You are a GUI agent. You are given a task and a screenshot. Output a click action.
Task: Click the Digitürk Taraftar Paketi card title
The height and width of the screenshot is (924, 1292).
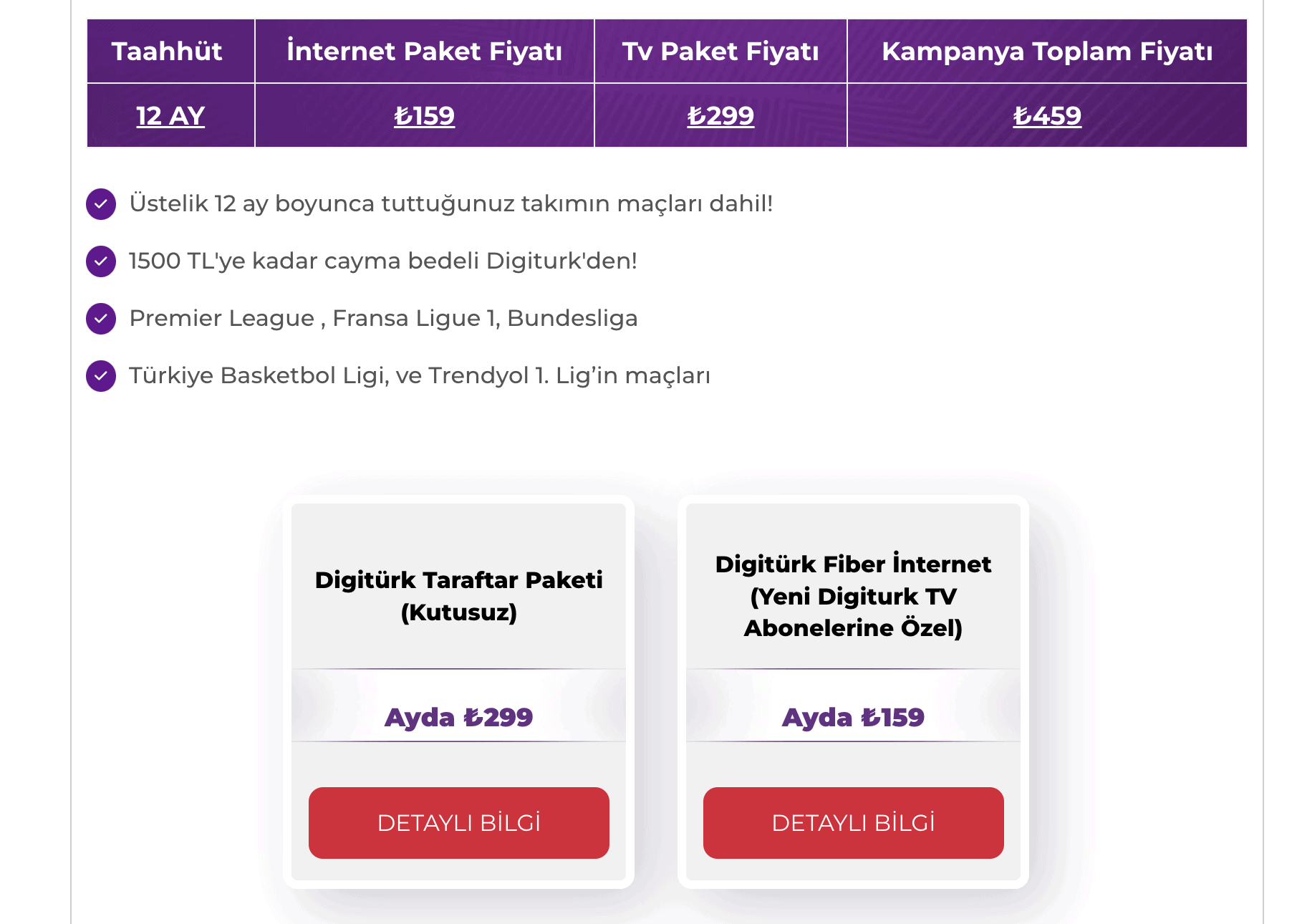coord(458,596)
